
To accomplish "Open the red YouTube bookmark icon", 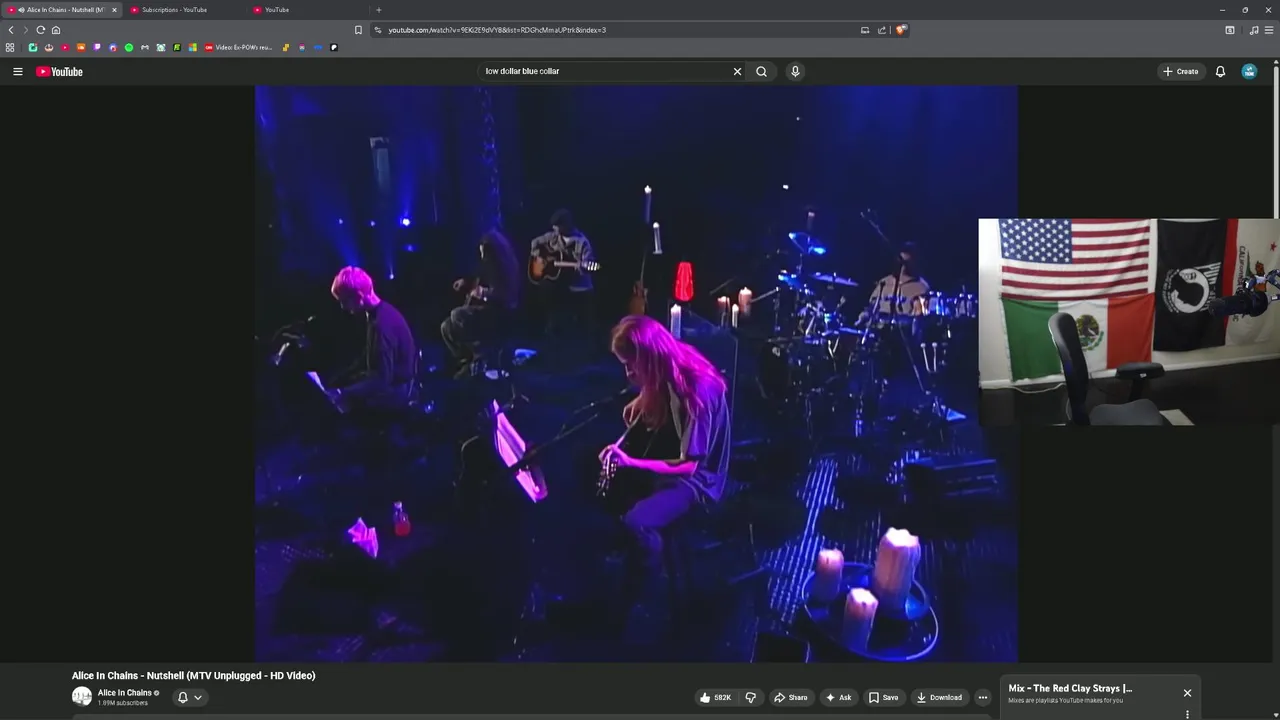I will [x=65, y=47].
